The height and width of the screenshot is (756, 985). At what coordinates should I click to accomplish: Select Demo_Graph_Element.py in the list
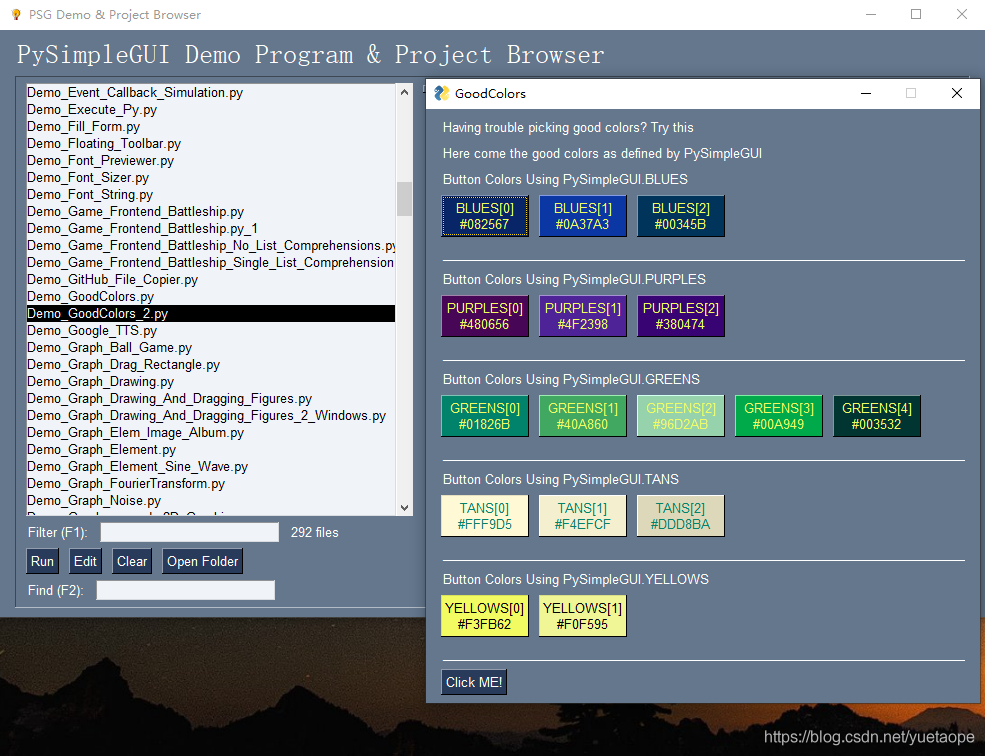tap(210, 449)
